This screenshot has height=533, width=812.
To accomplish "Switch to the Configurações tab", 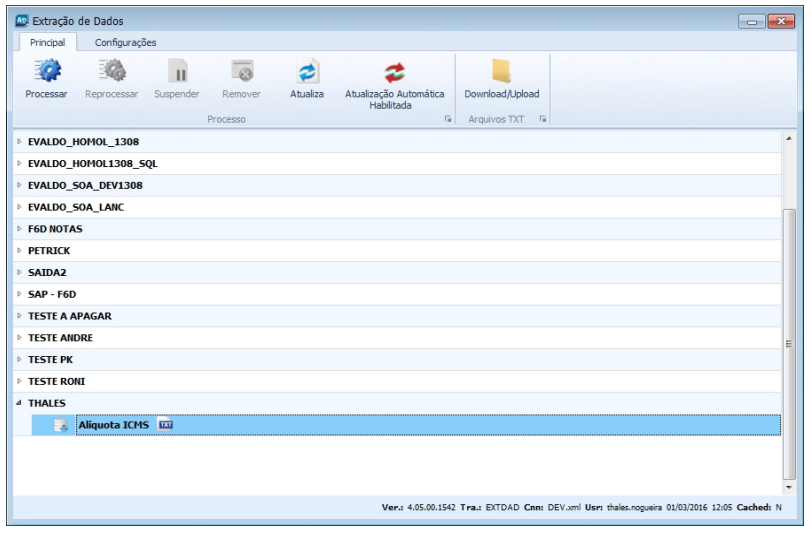I will pyautogui.click(x=125, y=42).
